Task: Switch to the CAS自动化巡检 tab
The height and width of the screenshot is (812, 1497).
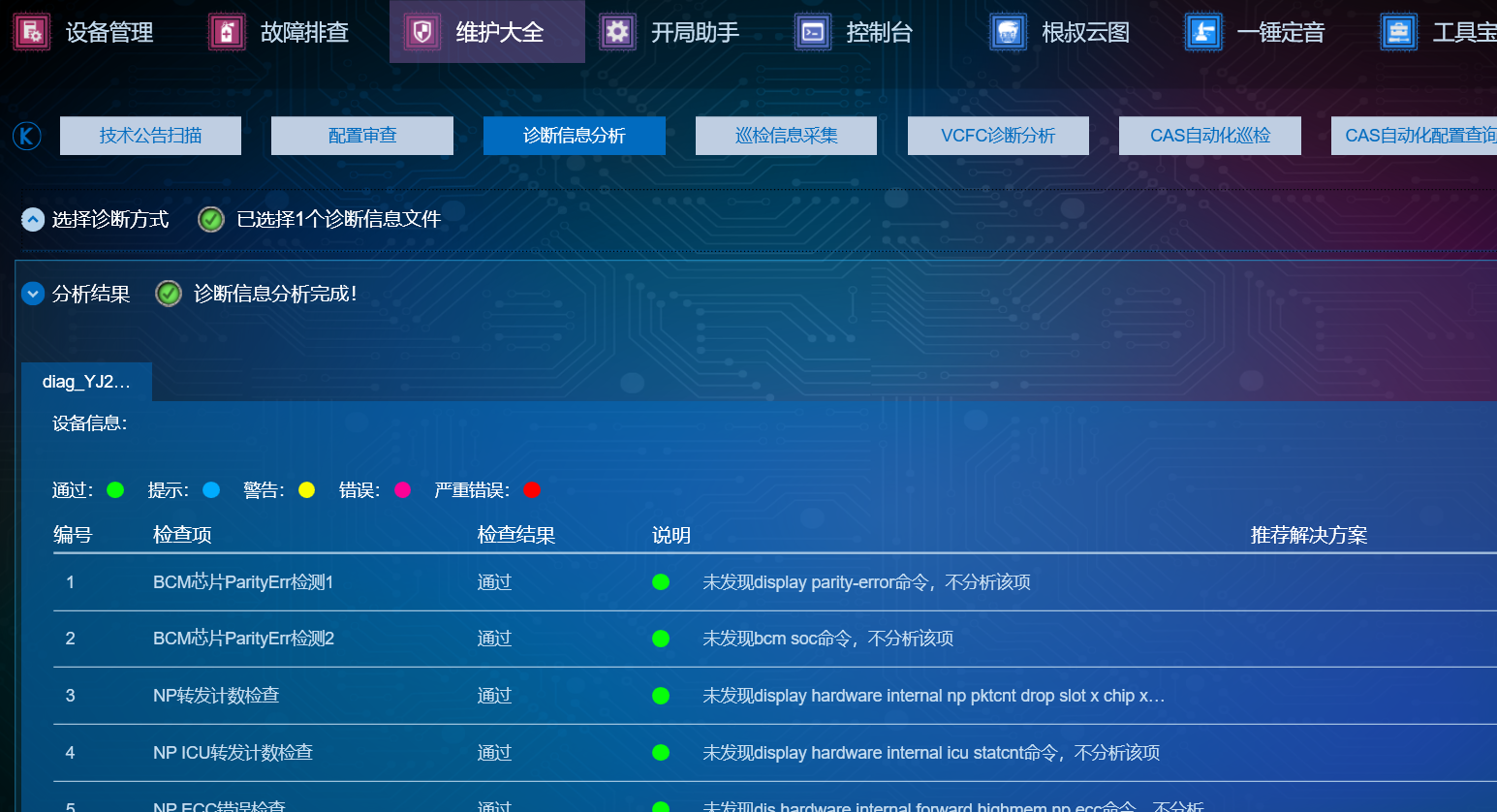Action: (x=1210, y=136)
